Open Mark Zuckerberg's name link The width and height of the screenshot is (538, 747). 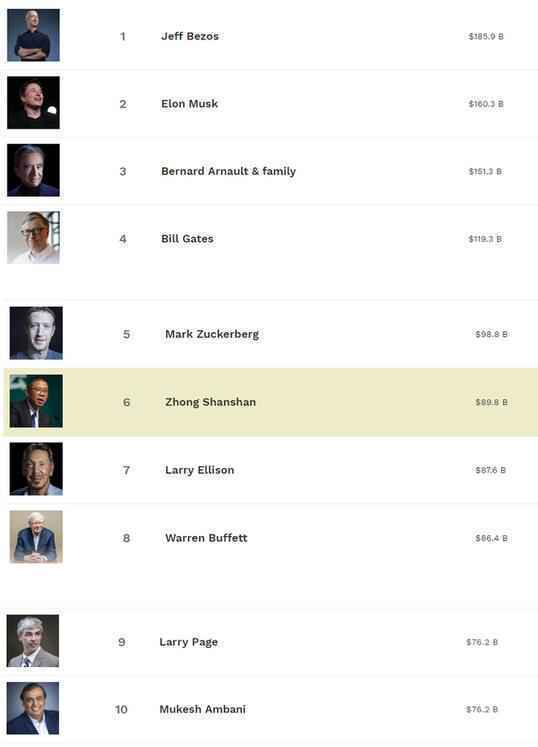click(x=212, y=334)
